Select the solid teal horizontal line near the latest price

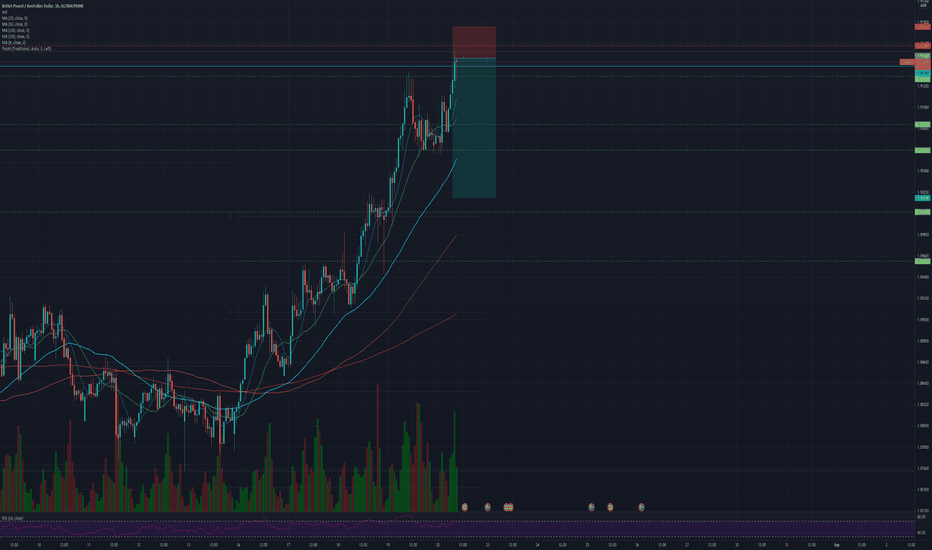(x=457, y=66)
